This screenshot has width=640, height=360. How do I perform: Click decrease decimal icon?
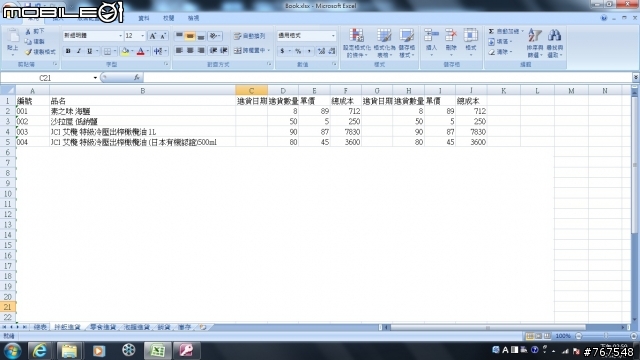(x=331, y=51)
